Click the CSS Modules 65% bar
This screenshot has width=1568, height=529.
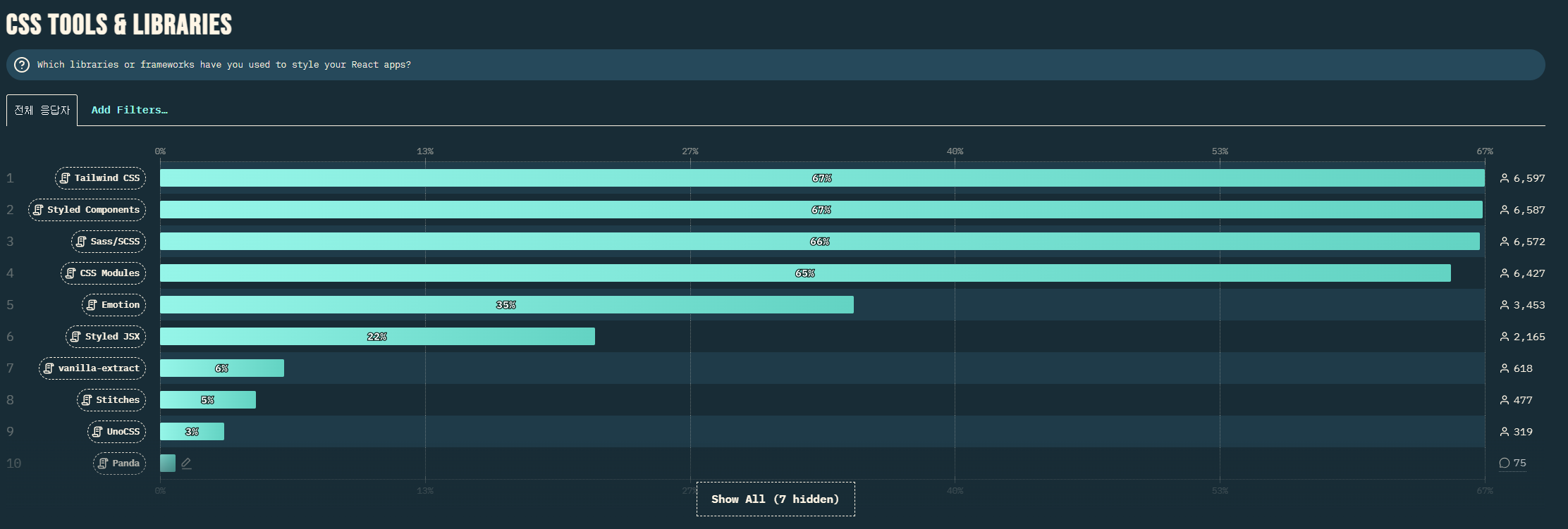click(805, 273)
